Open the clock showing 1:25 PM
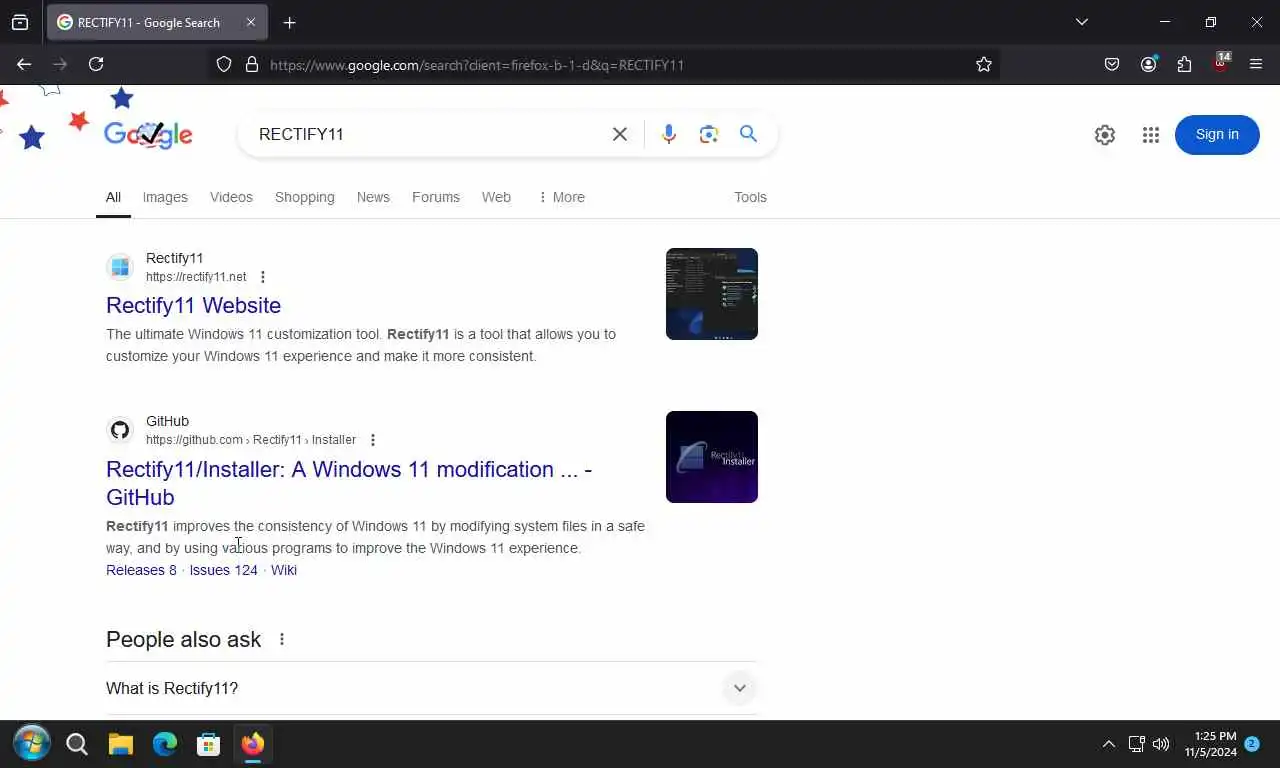This screenshot has width=1280, height=768. click(x=1211, y=744)
